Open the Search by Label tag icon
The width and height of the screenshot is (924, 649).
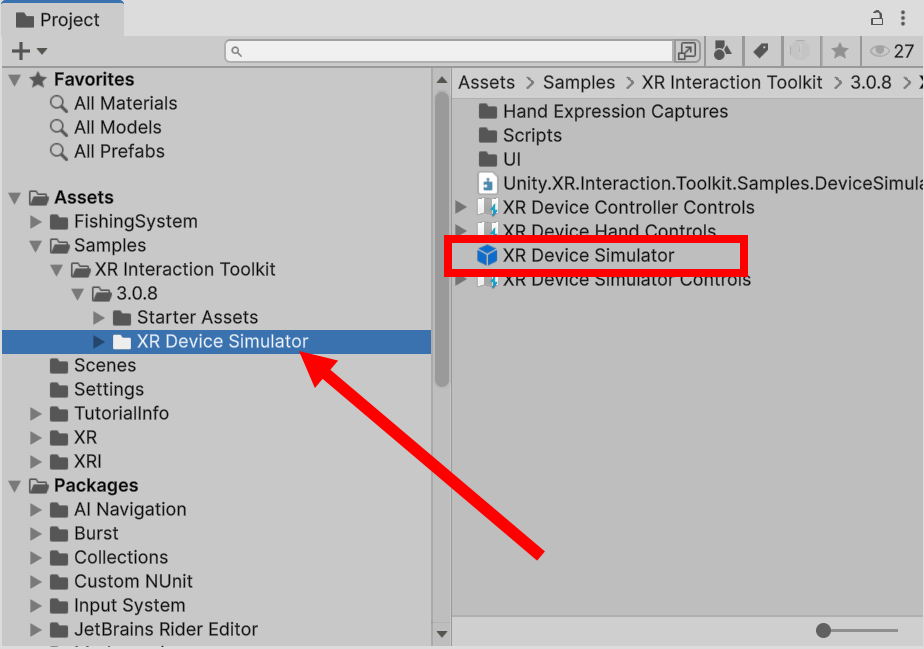761,51
